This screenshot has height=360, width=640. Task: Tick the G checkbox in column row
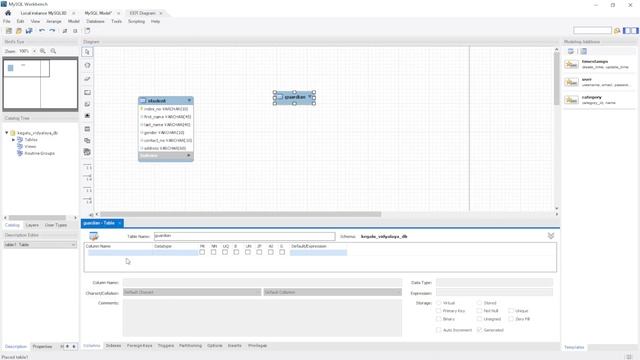click(282, 252)
